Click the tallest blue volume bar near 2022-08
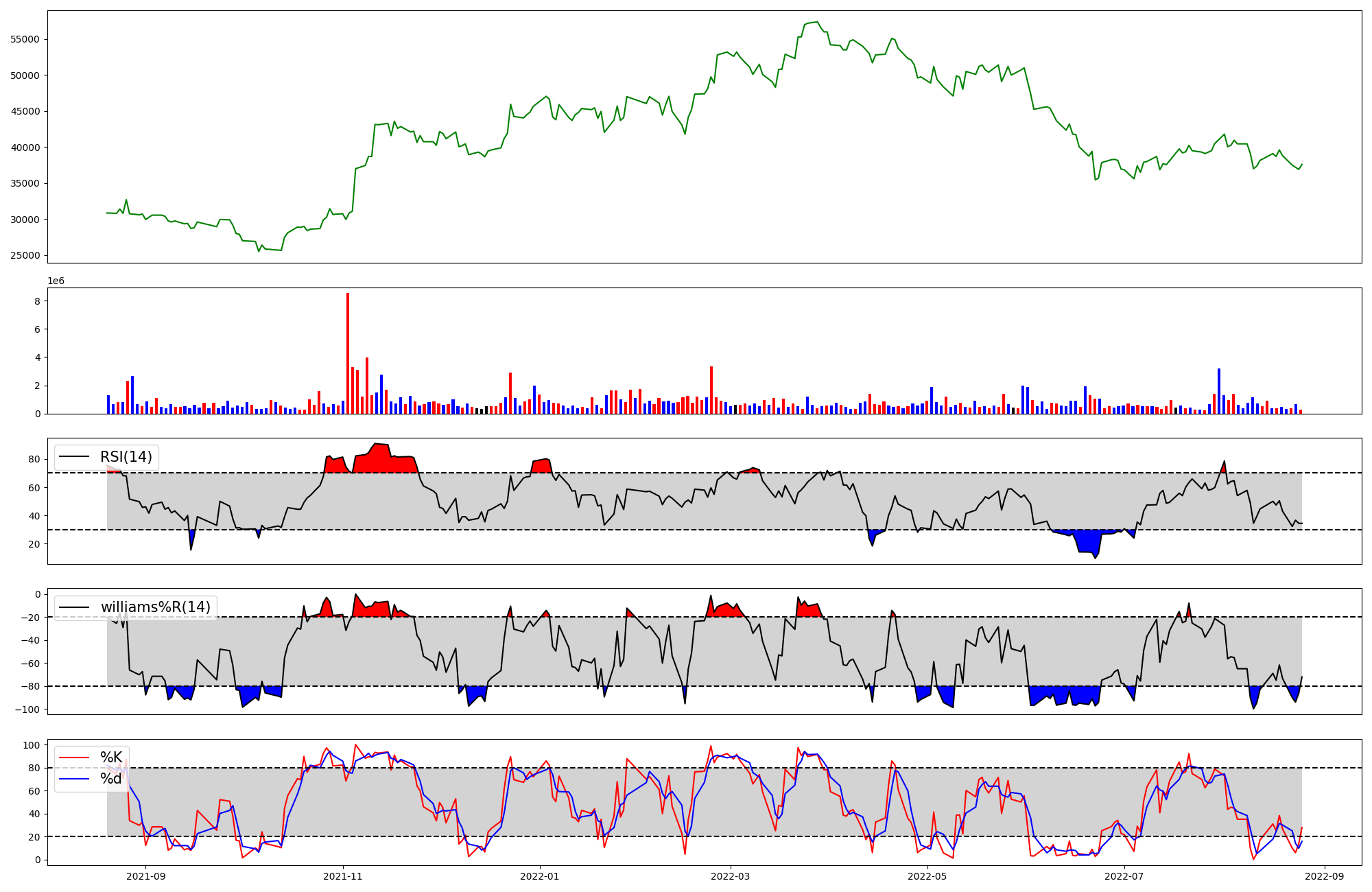 [1219, 391]
